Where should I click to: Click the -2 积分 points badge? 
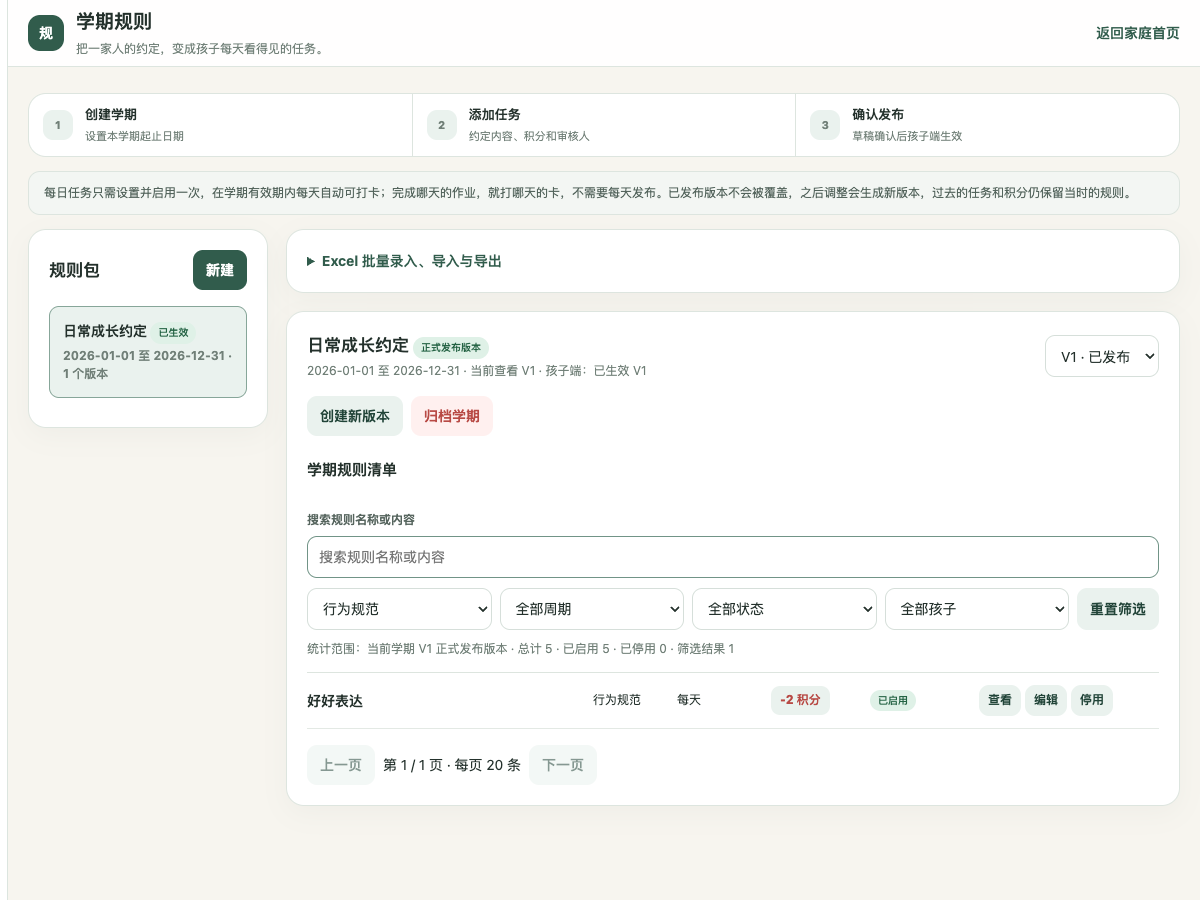click(800, 700)
